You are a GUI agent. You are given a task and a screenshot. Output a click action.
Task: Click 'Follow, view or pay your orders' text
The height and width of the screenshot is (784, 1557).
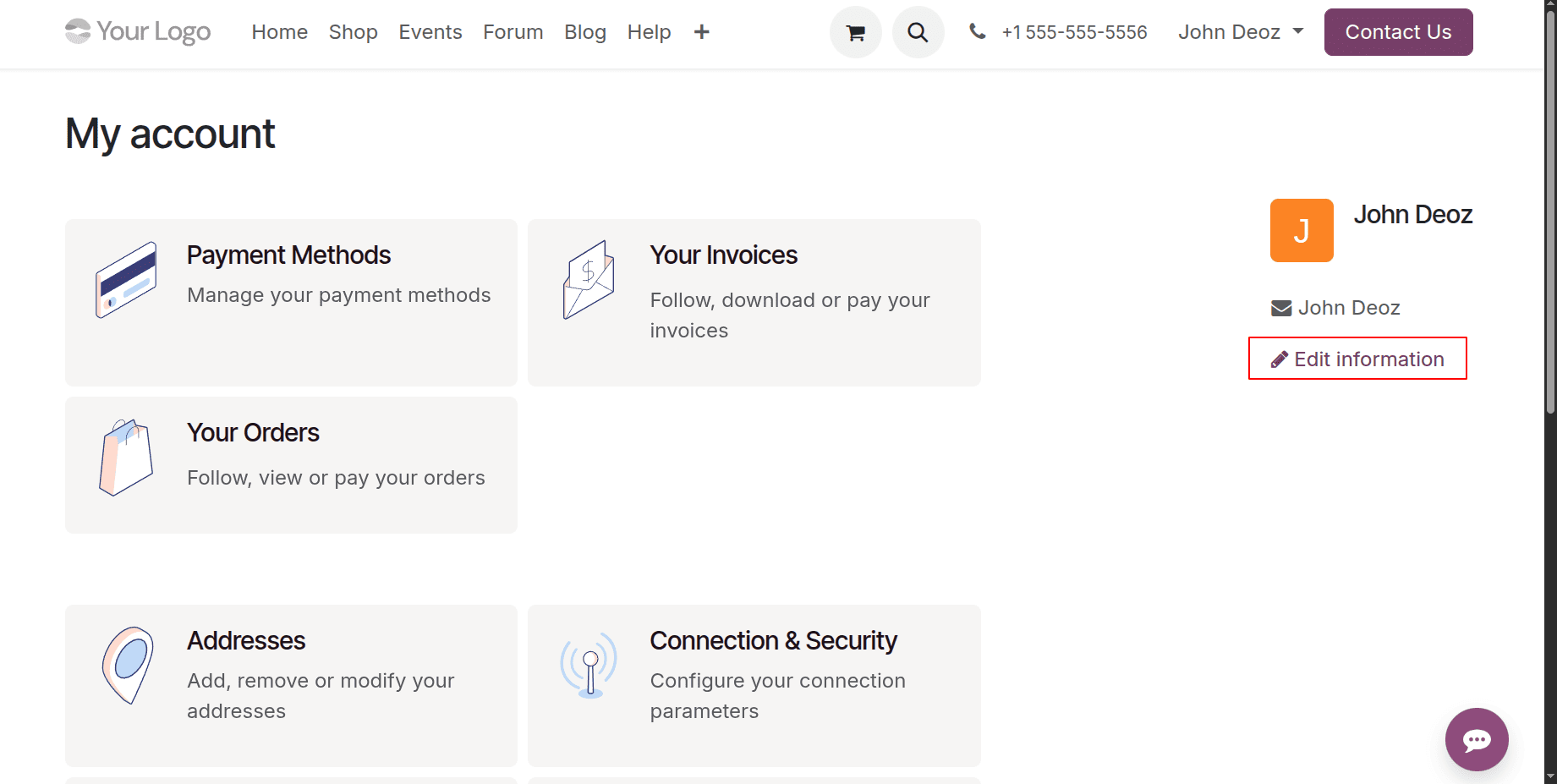tap(336, 478)
